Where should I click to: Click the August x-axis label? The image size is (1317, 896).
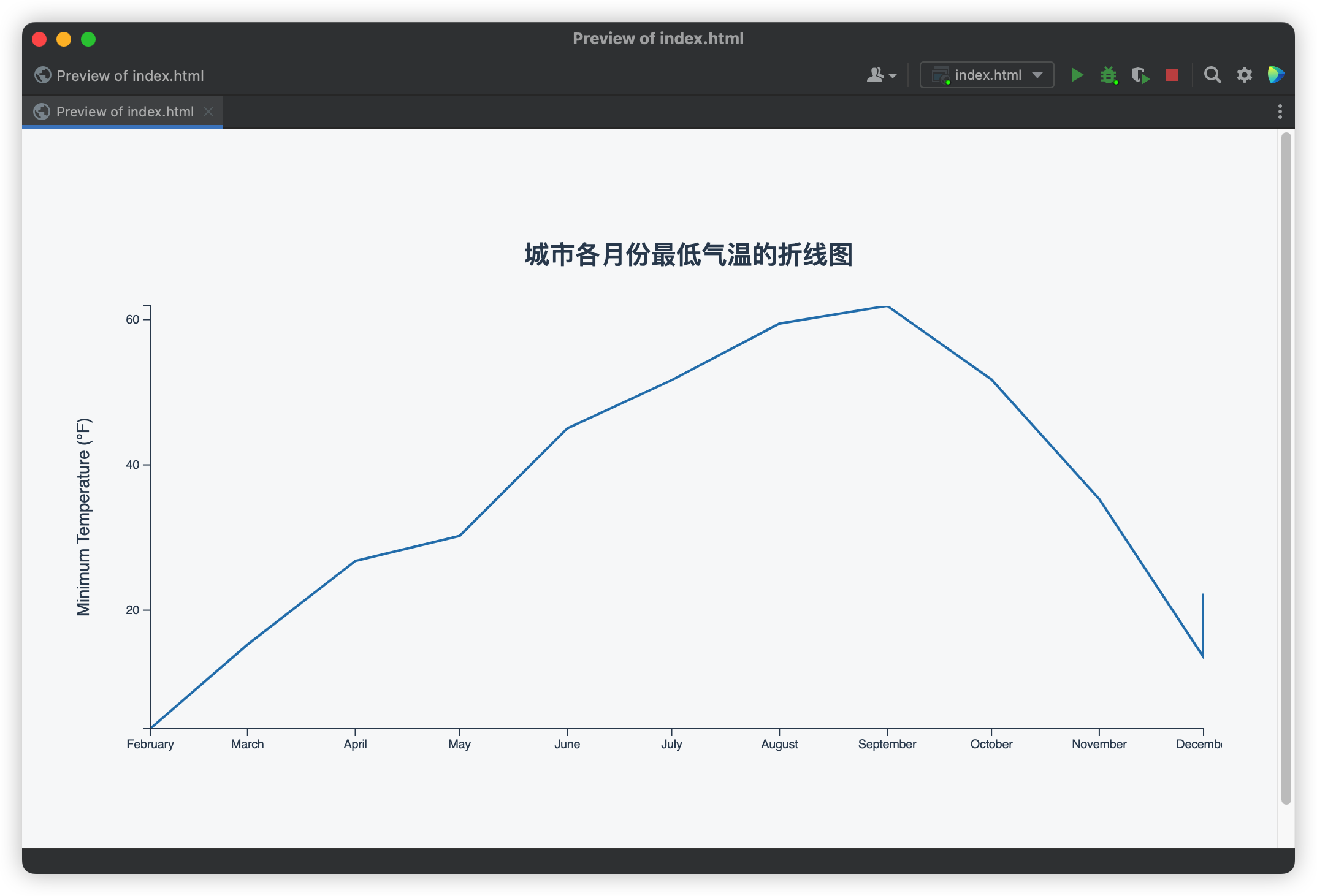tap(779, 744)
